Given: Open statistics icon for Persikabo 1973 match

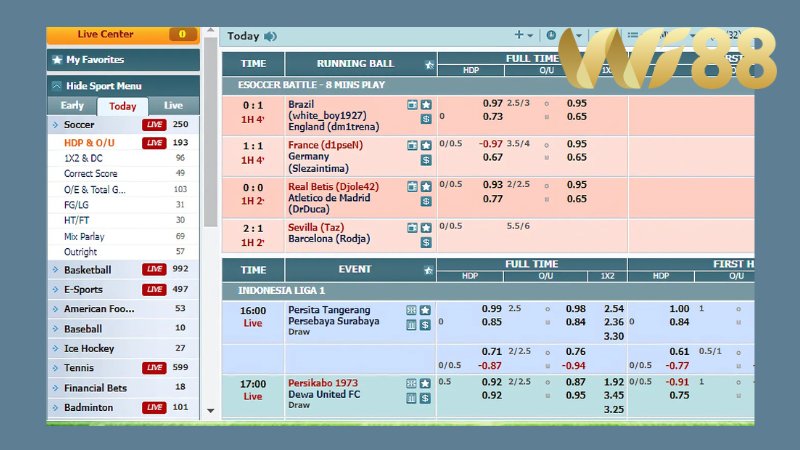Looking at the screenshot, I should tap(412, 397).
